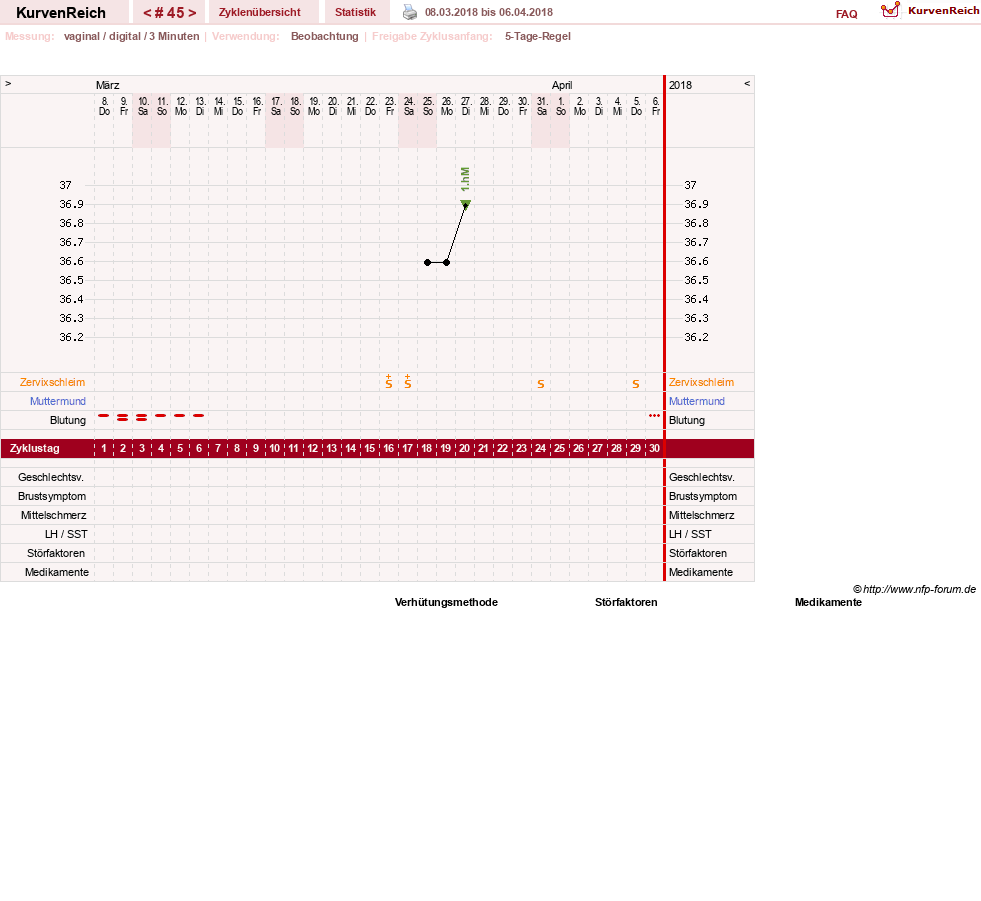Click the 27. Di date header
Screen dimensions: 981x901
[x=465, y=106]
